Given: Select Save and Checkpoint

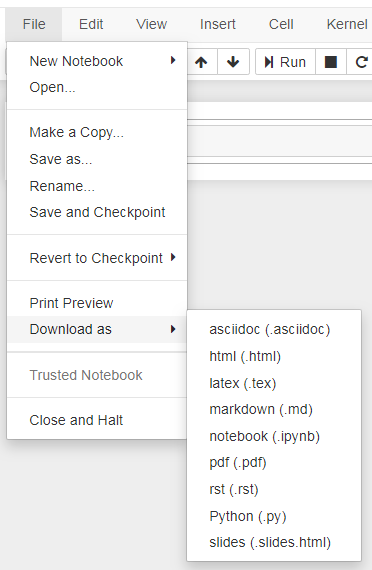Looking at the screenshot, I should click(x=97, y=212).
